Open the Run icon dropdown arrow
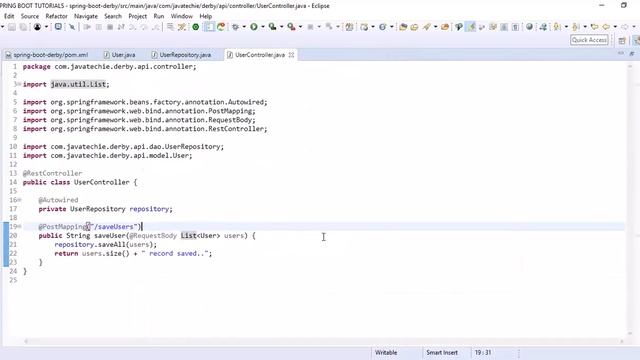The image size is (640, 360). (x=263, y=27)
